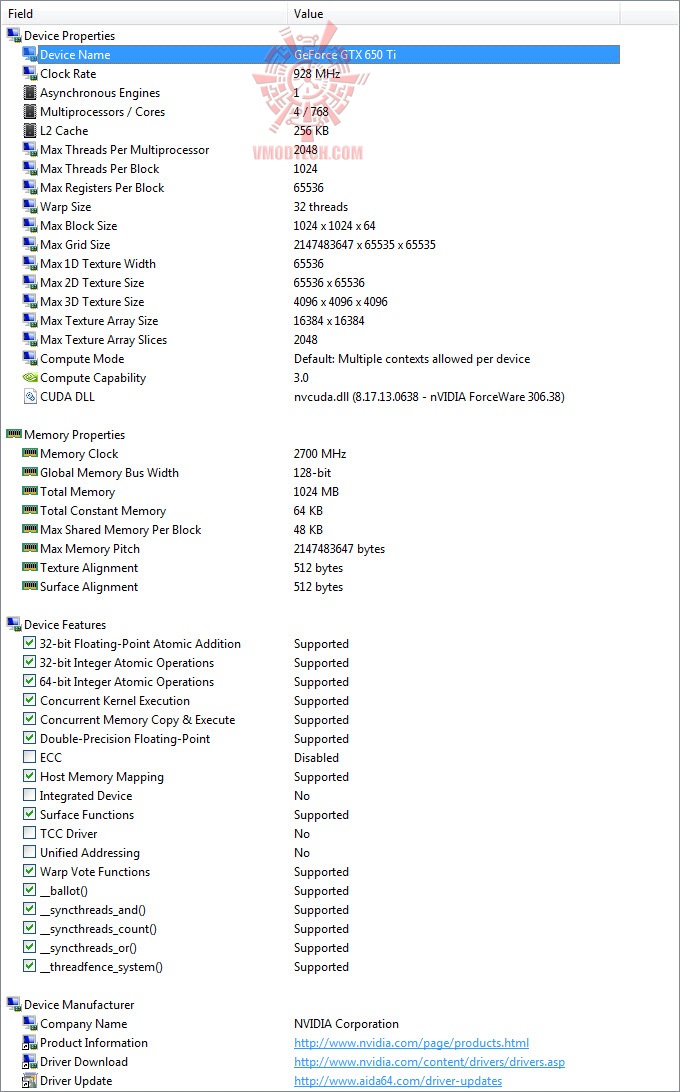Click the '2147483647 bytes' memory pitch value
Screen dimensions: 680x1092
(339, 548)
